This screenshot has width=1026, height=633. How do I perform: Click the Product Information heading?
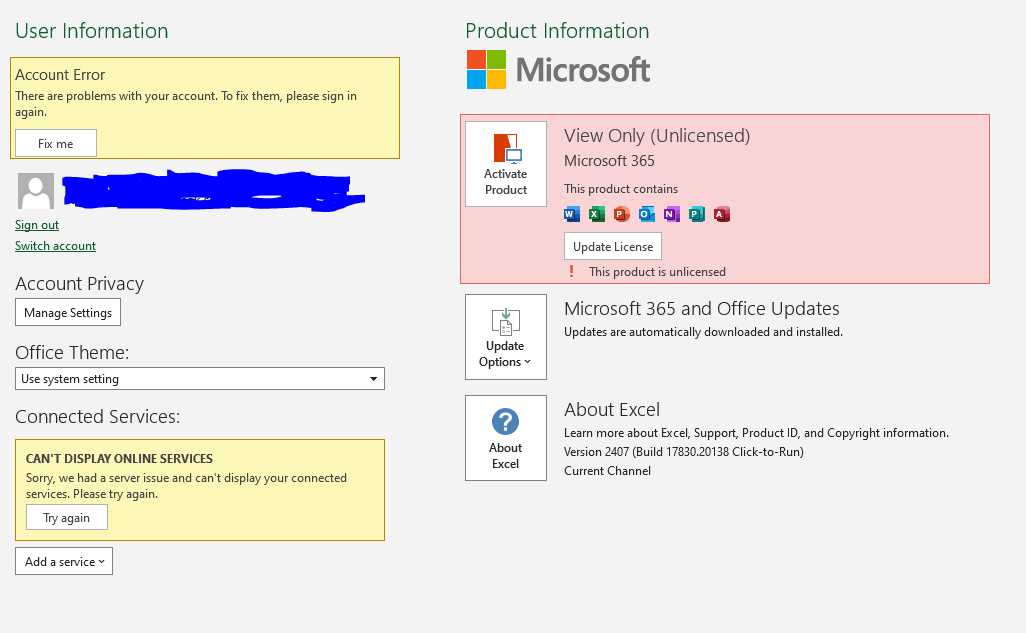tap(557, 31)
